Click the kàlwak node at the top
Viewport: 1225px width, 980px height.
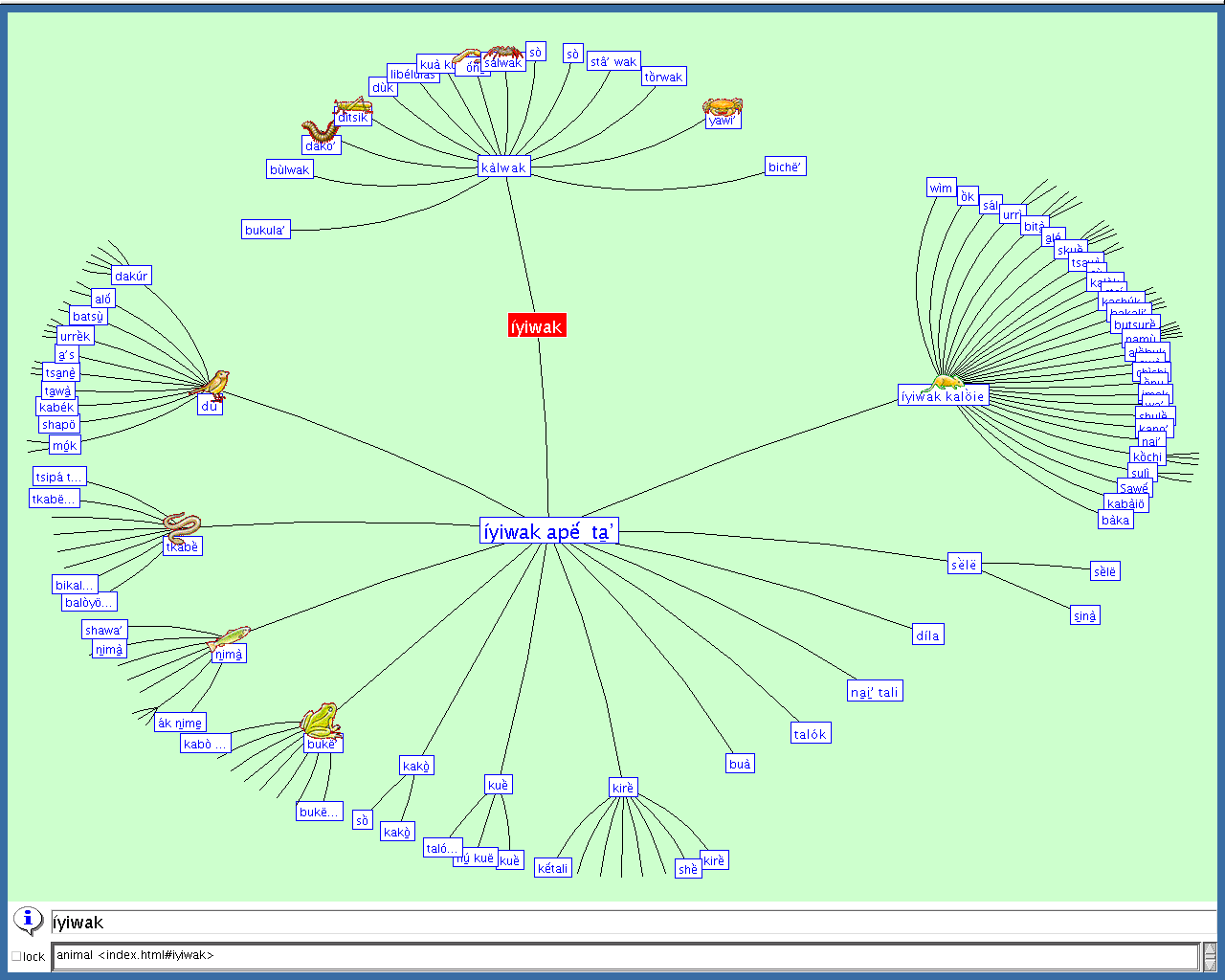point(503,165)
